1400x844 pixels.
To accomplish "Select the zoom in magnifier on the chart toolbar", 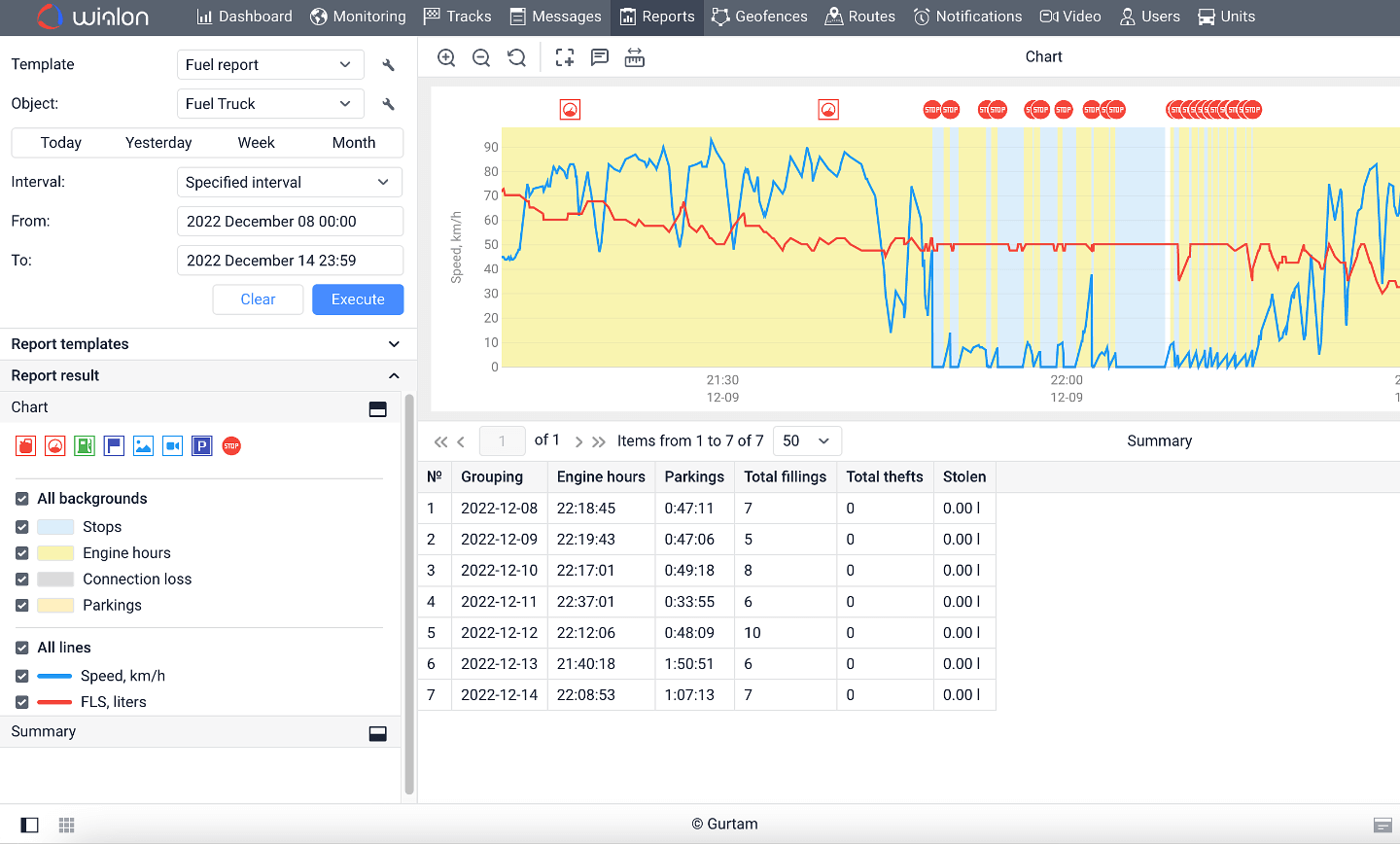I will (x=446, y=57).
